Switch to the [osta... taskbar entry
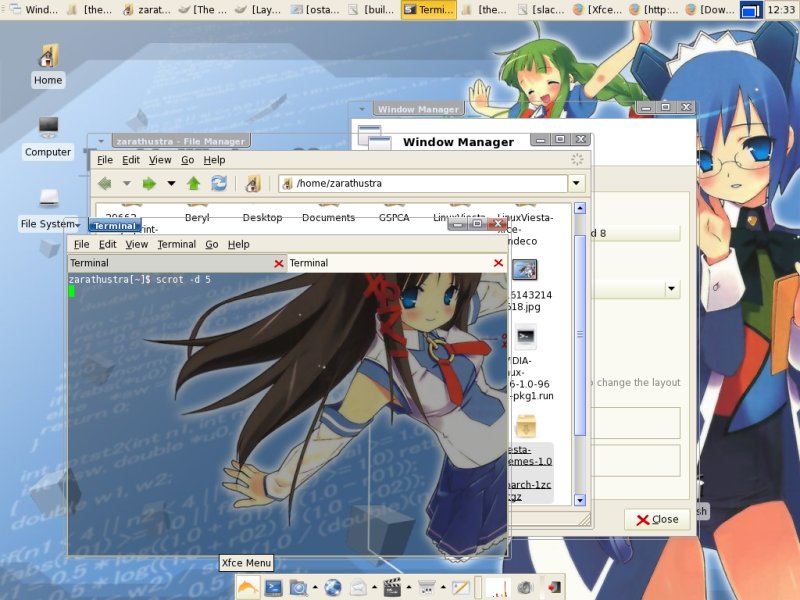This screenshot has height=600, width=800. click(x=315, y=9)
